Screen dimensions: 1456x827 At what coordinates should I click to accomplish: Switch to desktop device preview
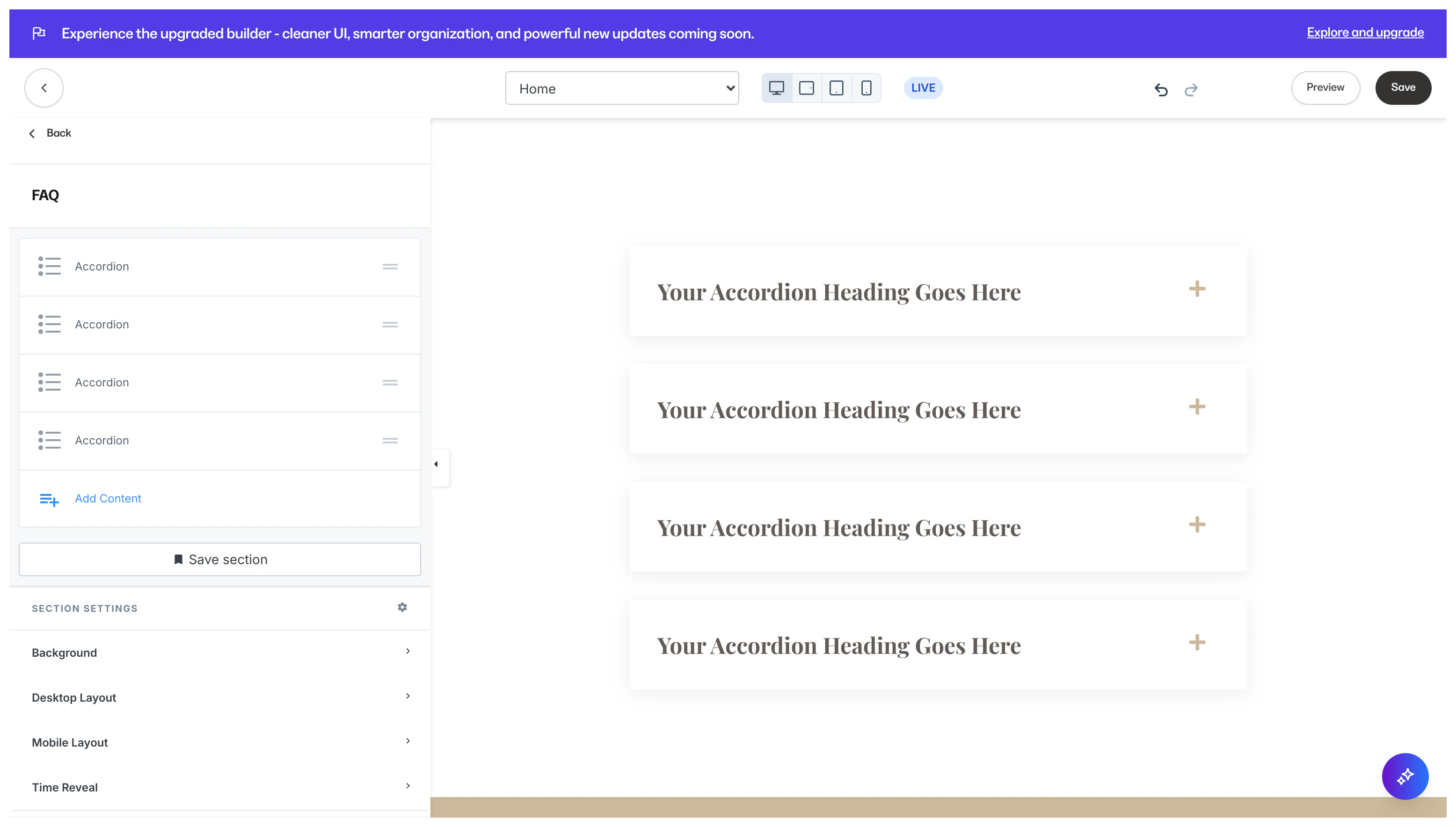point(776,88)
